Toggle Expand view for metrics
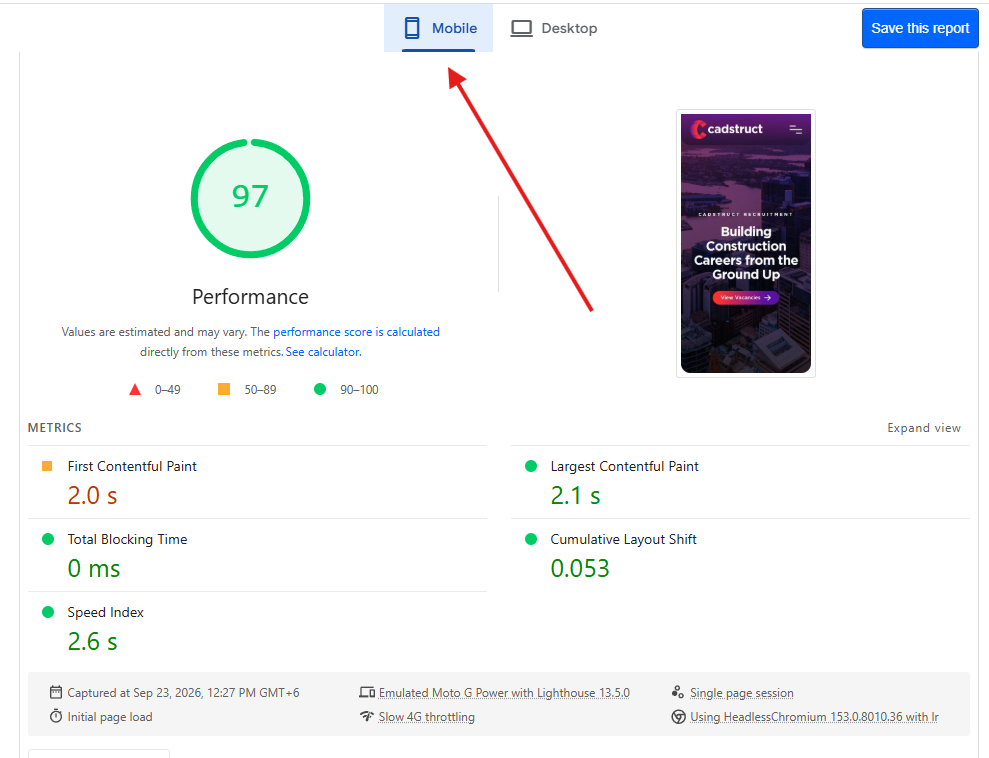This screenshot has width=989, height=758. (x=923, y=428)
